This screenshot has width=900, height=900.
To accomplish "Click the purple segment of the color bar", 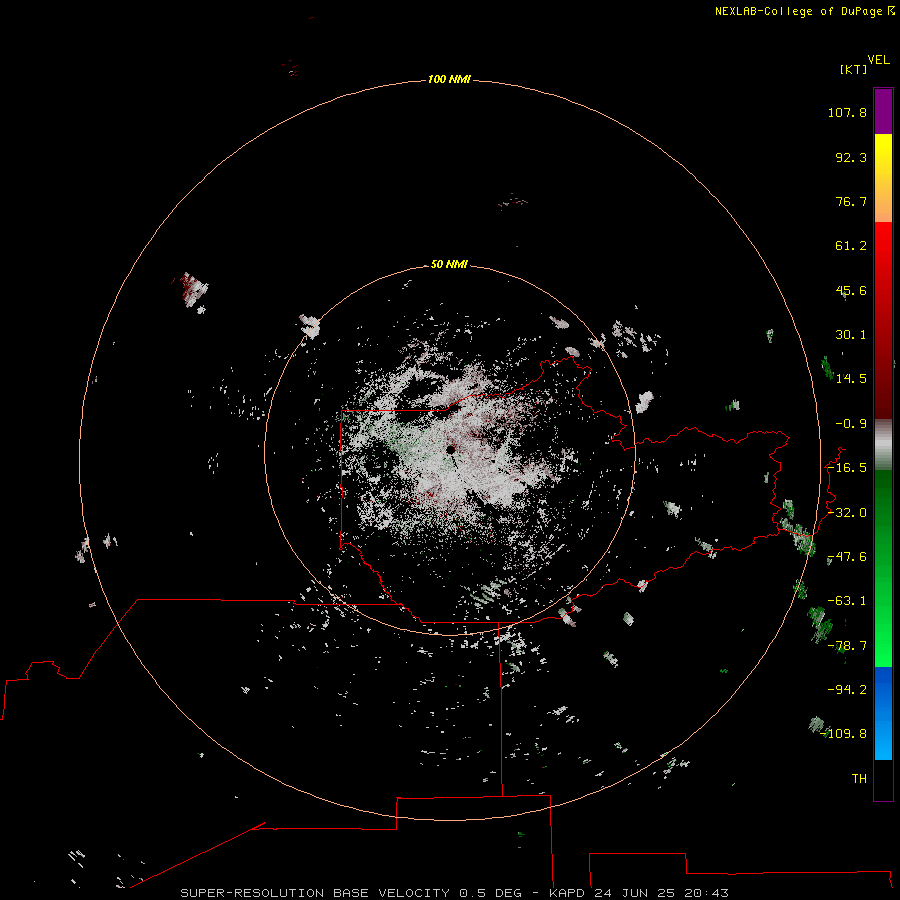I will coord(883,111).
